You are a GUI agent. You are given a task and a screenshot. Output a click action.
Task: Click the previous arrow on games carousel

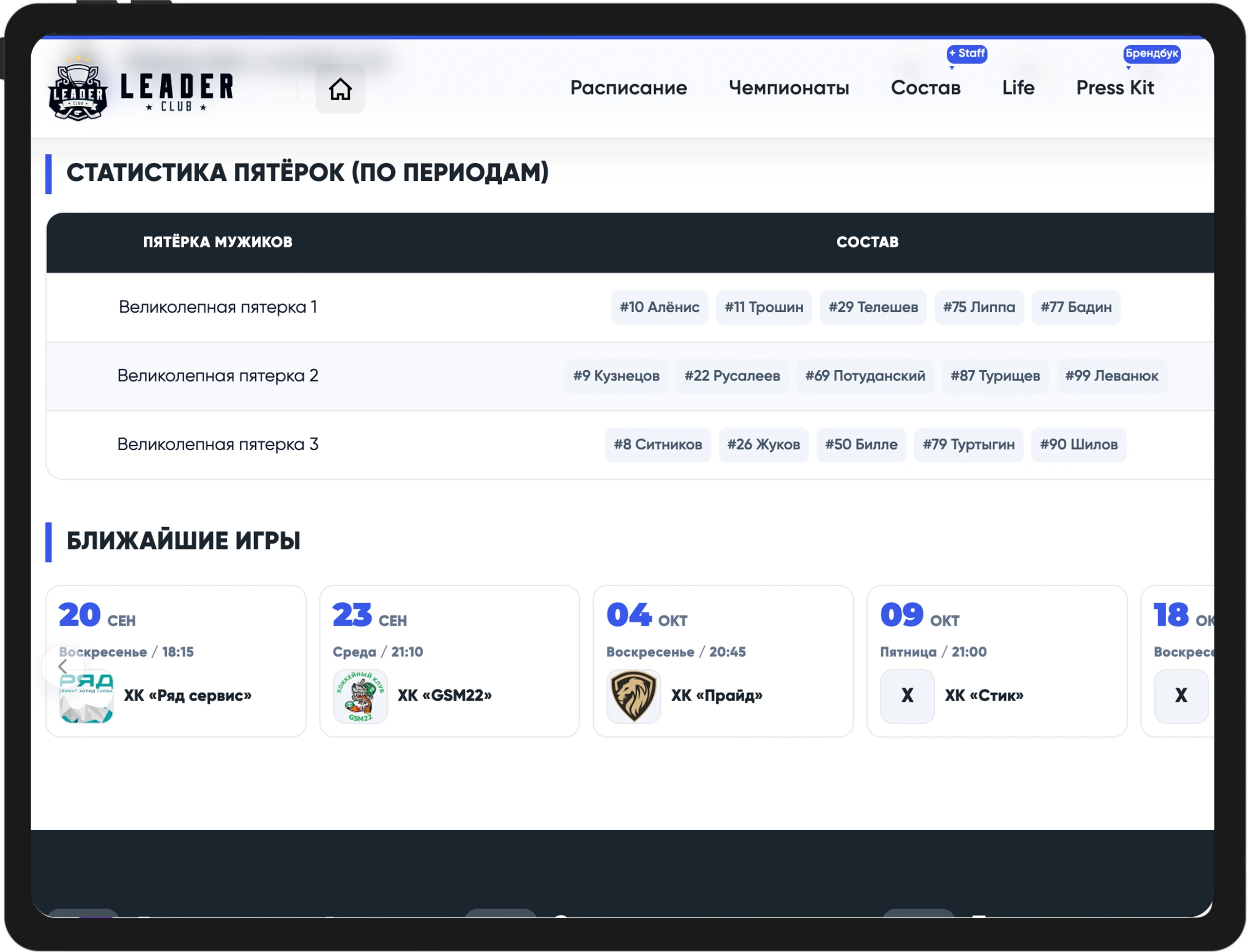[x=63, y=666]
